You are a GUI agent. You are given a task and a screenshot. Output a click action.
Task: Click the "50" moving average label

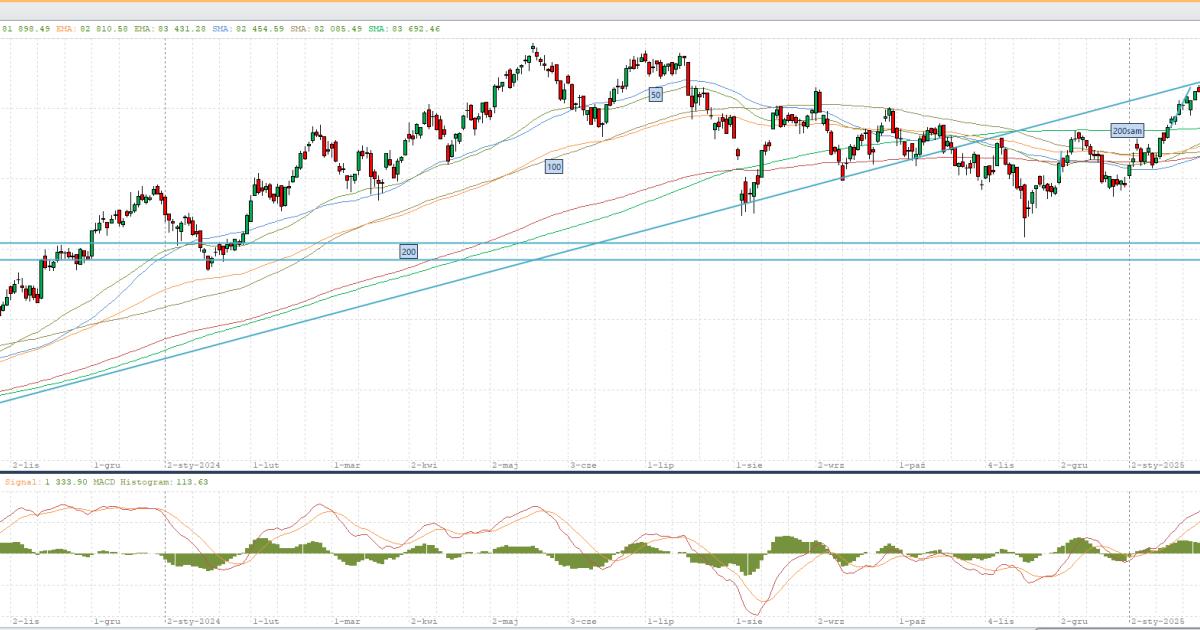[655, 94]
